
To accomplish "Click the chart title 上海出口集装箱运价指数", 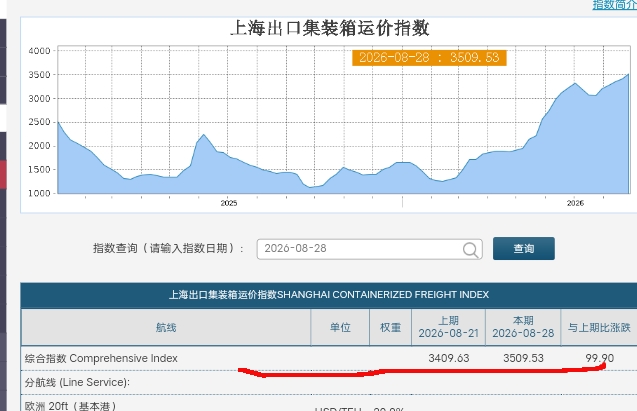I will (x=329, y=28).
